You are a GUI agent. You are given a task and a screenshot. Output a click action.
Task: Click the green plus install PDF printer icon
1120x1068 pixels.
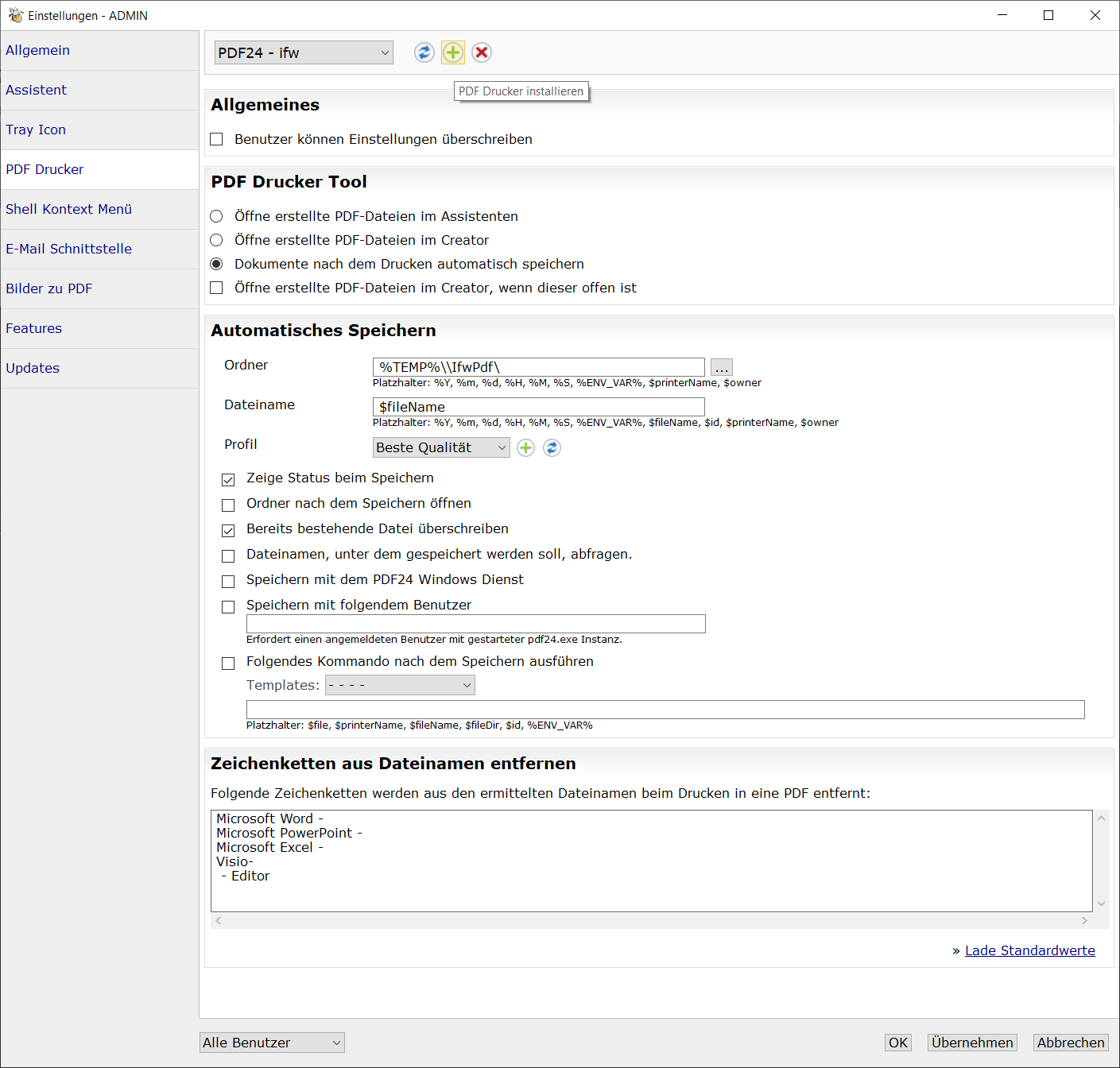452,52
